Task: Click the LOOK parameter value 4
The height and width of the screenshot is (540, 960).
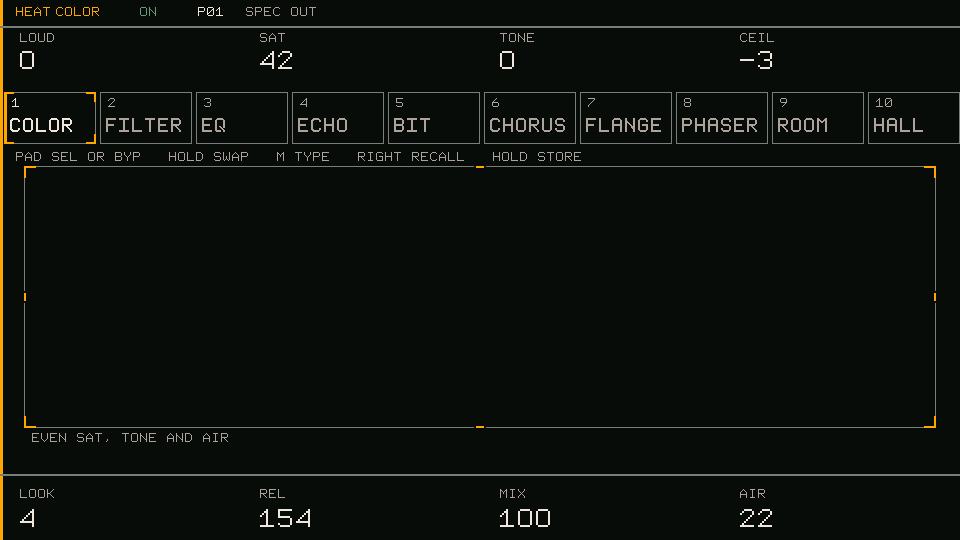Action: [x=27, y=519]
